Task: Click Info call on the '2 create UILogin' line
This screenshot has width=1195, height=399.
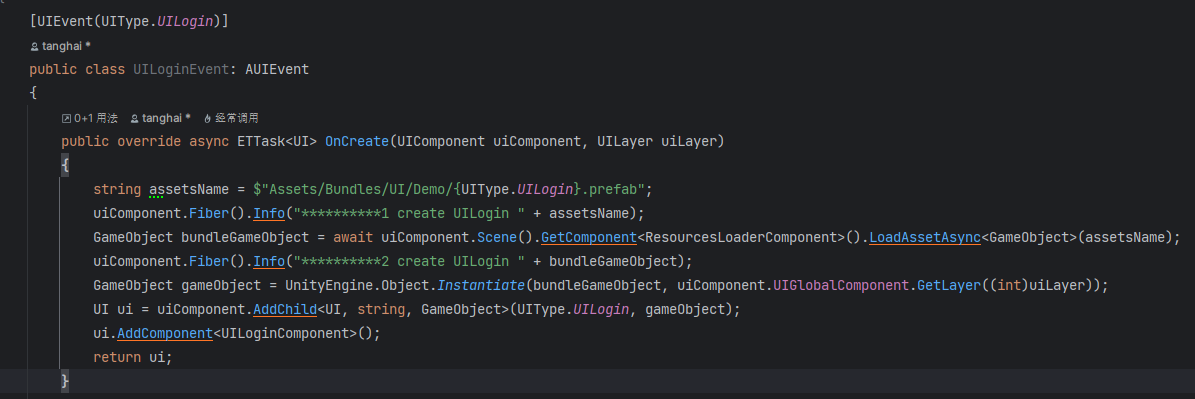Action: tap(269, 261)
